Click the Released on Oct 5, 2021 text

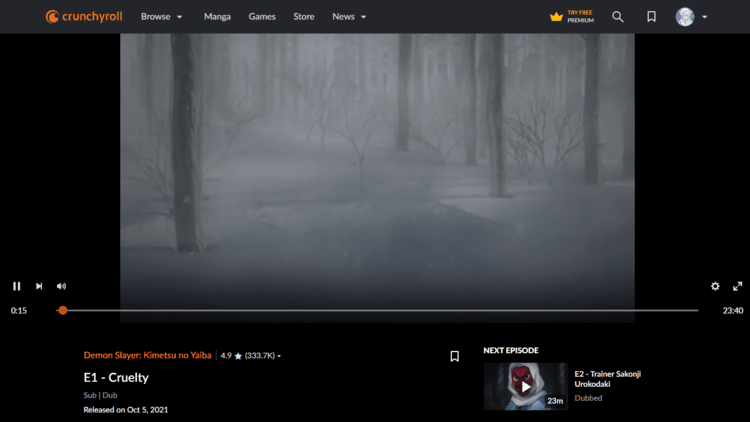point(125,410)
